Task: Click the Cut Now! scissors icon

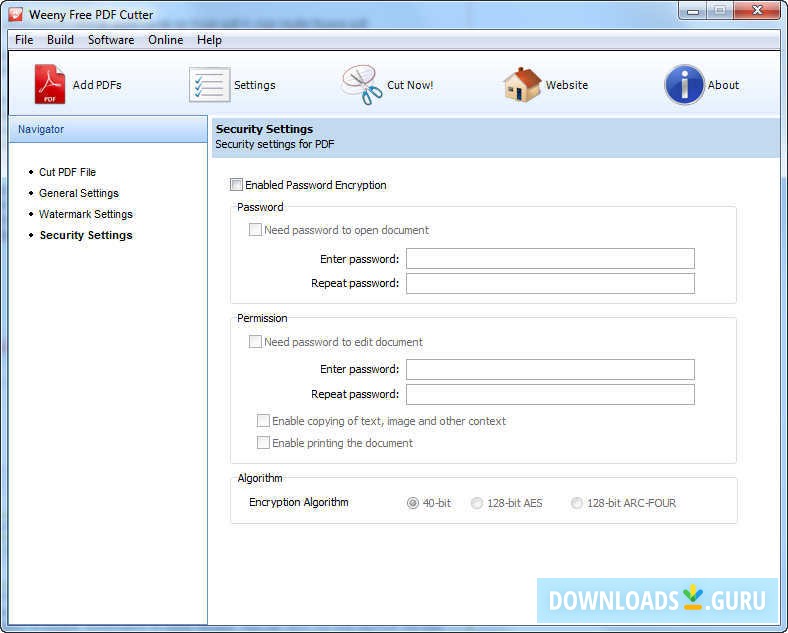Action: tap(362, 84)
